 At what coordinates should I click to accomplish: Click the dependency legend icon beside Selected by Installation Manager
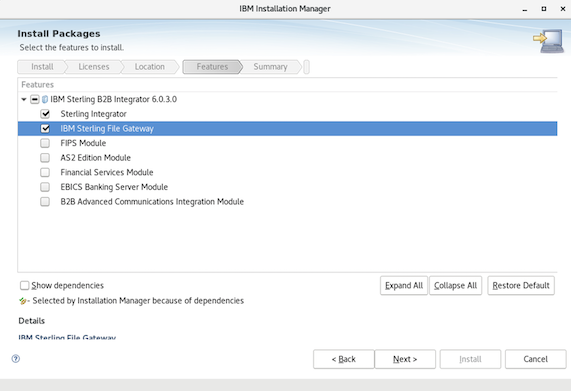(x=23, y=301)
